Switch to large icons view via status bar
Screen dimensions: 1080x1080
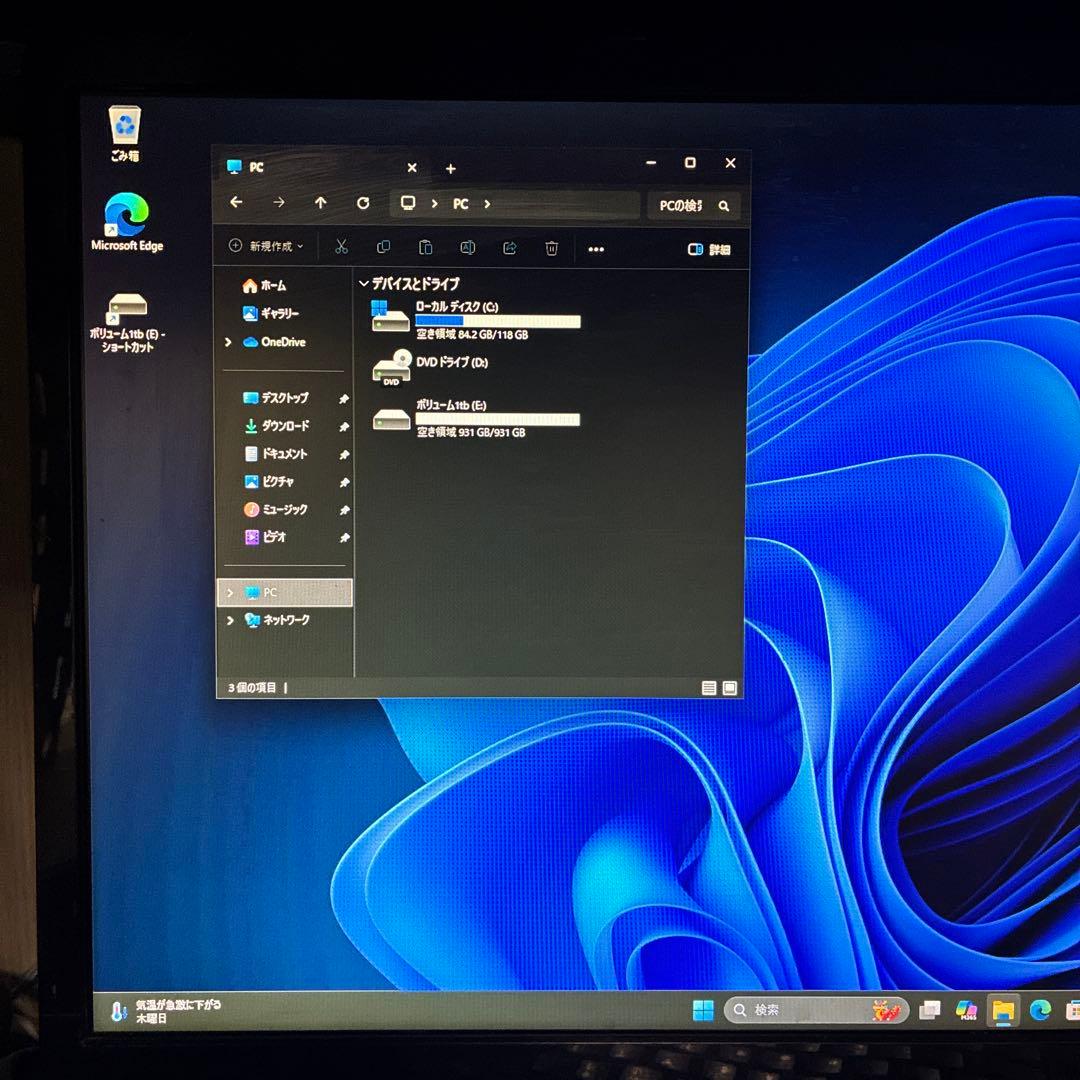[x=729, y=687]
